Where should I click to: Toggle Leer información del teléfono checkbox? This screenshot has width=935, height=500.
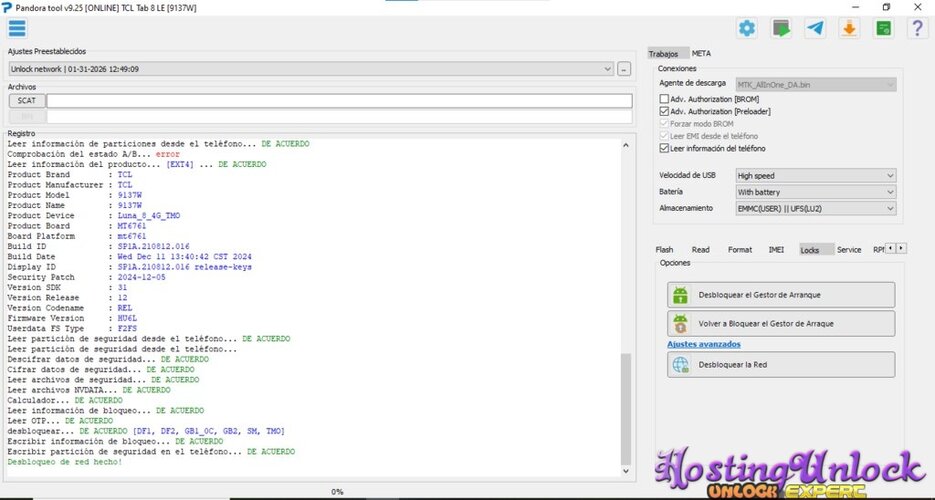click(664, 148)
